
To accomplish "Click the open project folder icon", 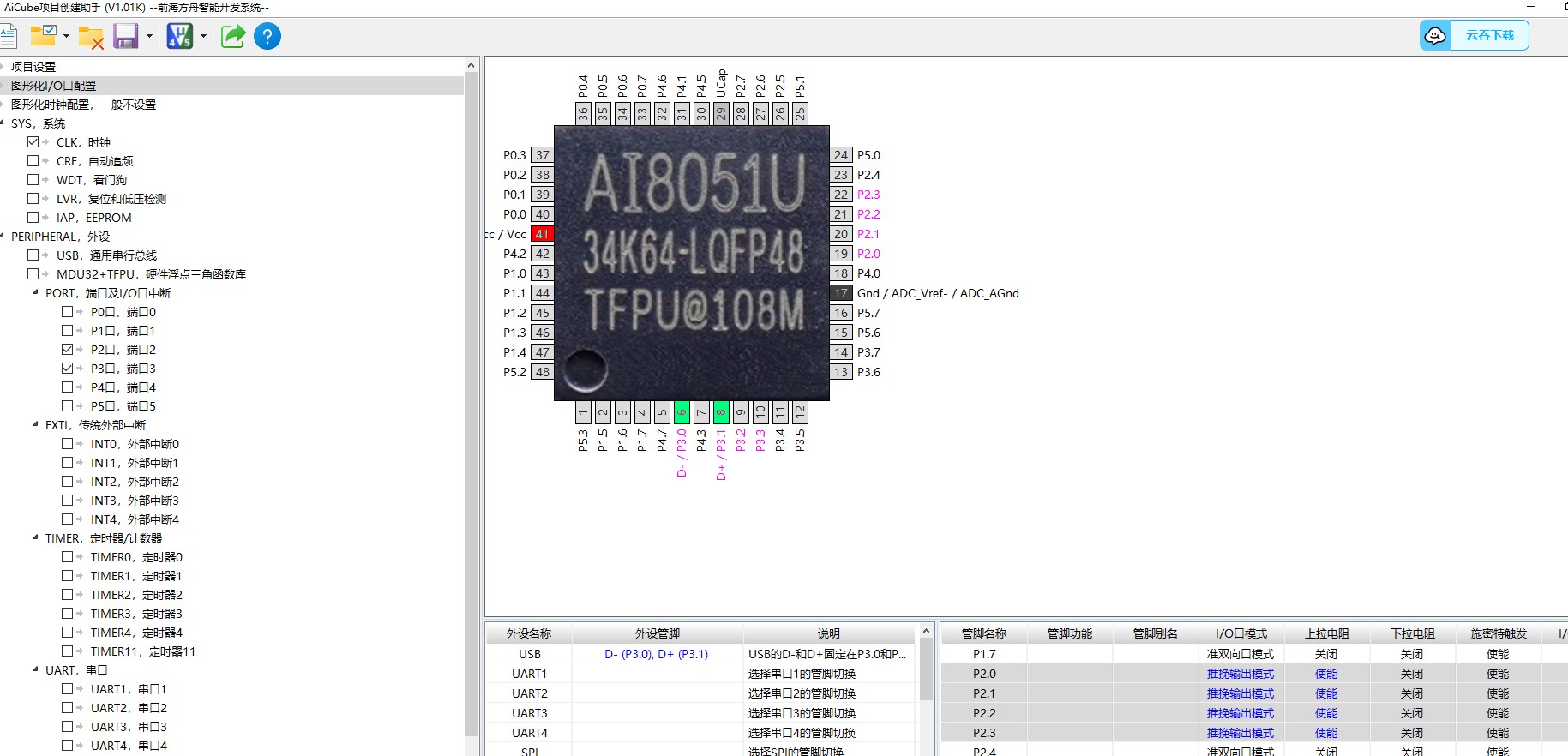I will click(x=43, y=36).
